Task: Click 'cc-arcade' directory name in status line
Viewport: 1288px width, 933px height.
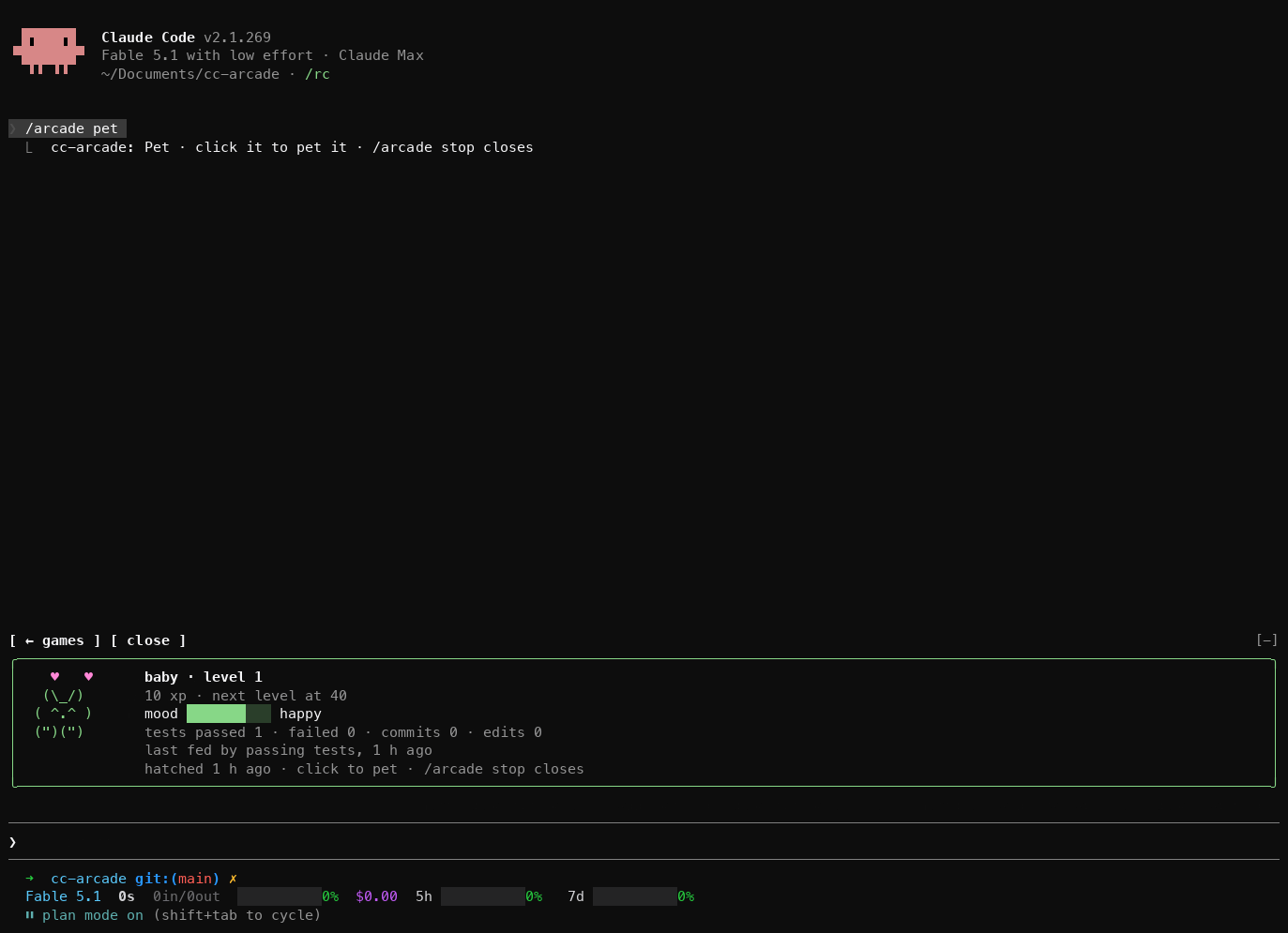Action: [x=88, y=879]
